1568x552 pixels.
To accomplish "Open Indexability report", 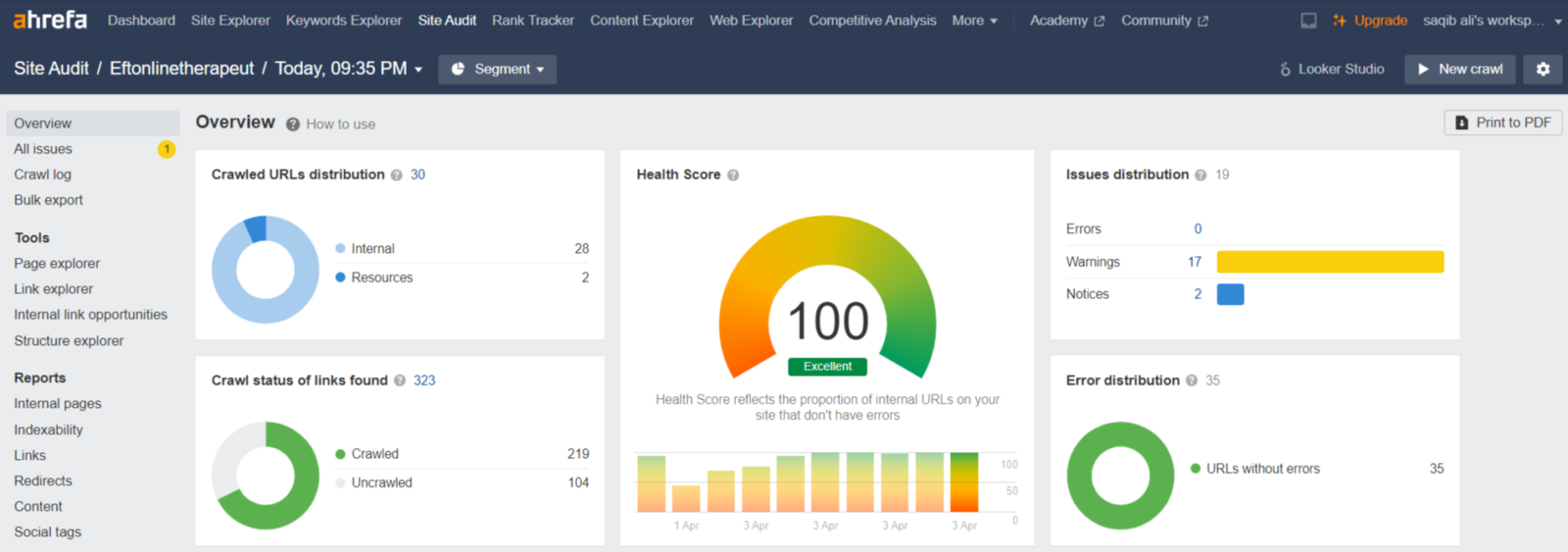I will (x=48, y=429).
